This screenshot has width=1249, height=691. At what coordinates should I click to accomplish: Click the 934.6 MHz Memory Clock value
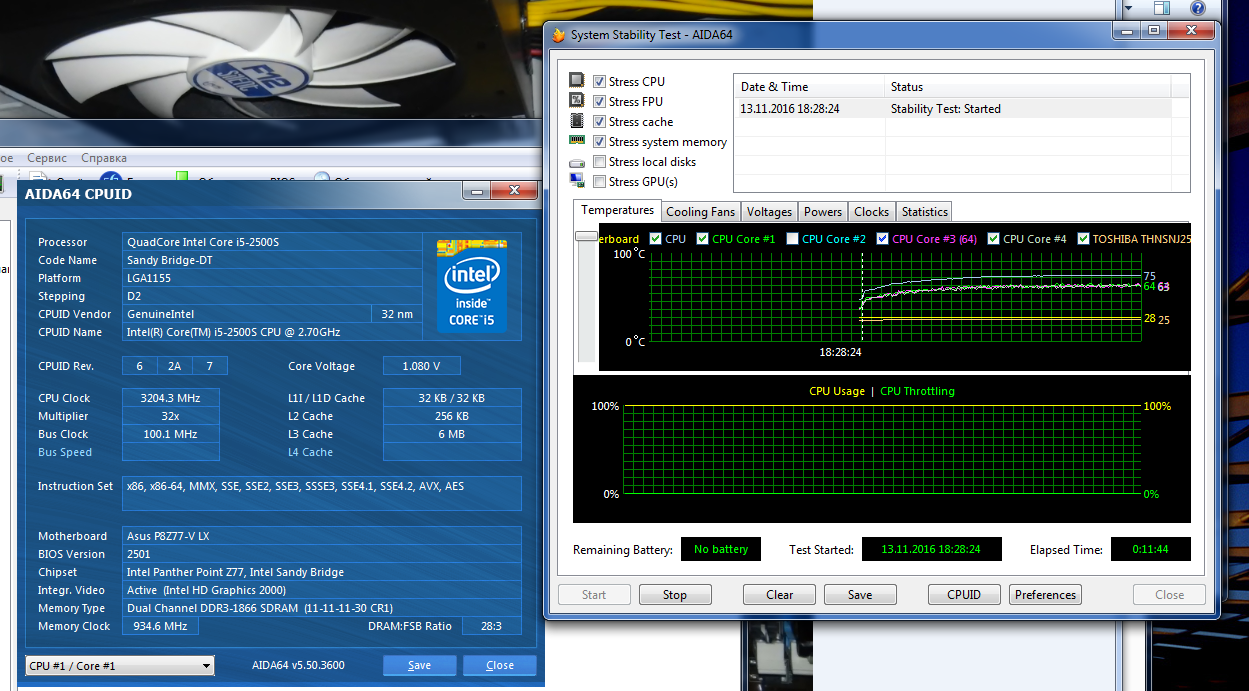click(160, 626)
